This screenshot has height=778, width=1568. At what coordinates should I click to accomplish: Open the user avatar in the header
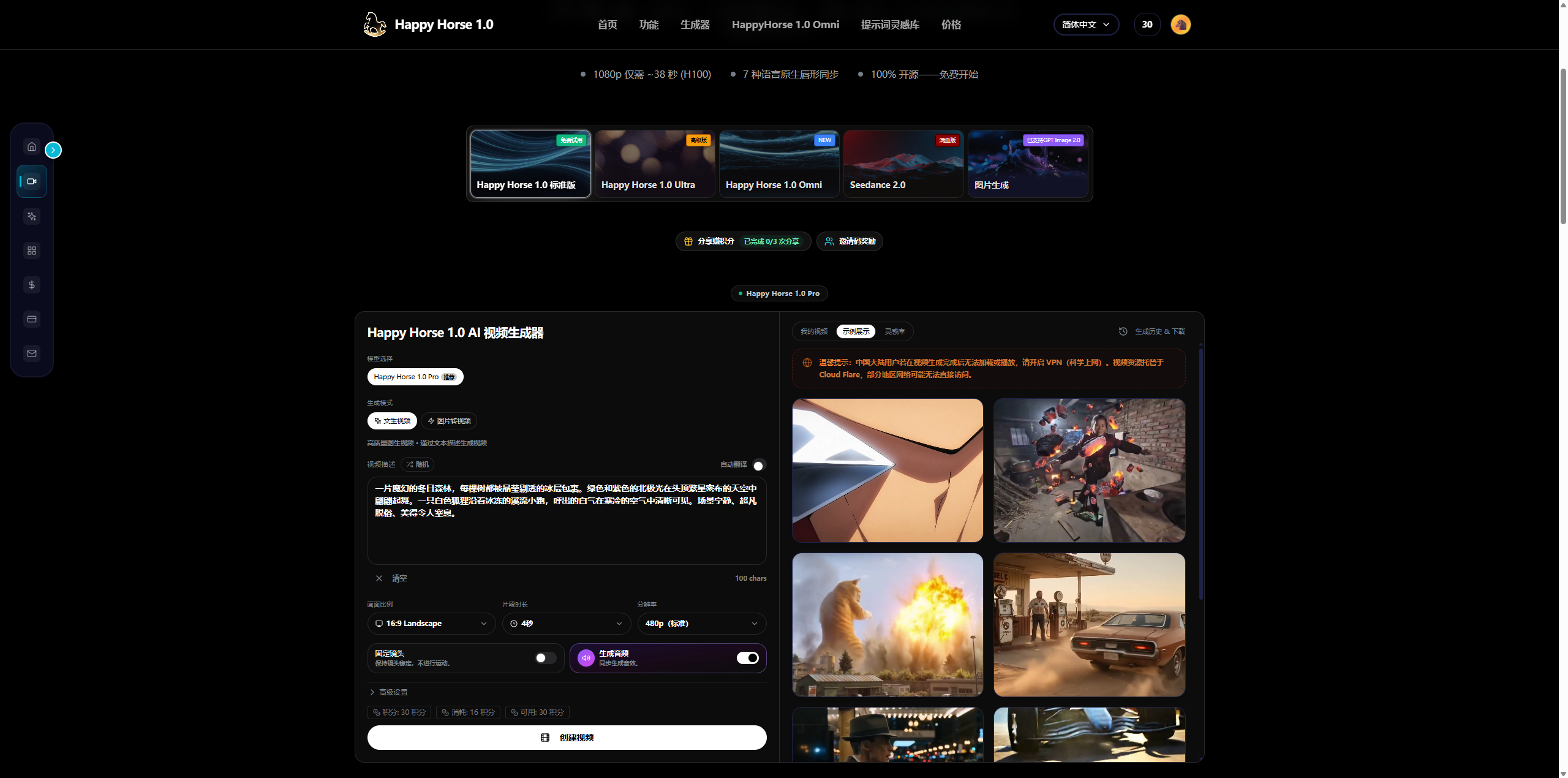click(1181, 25)
